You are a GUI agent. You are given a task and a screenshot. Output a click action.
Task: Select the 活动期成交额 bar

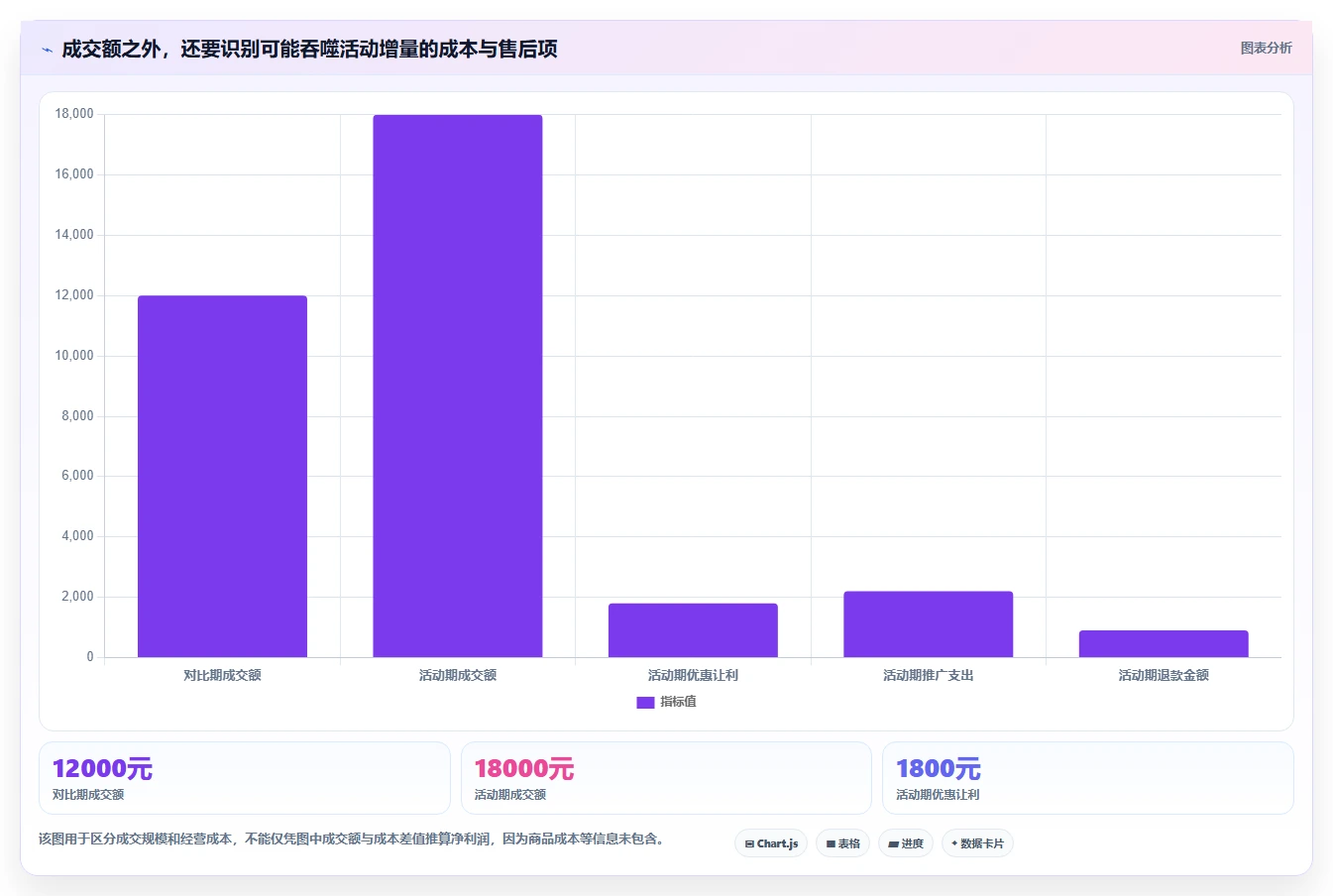[x=458, y=386]
